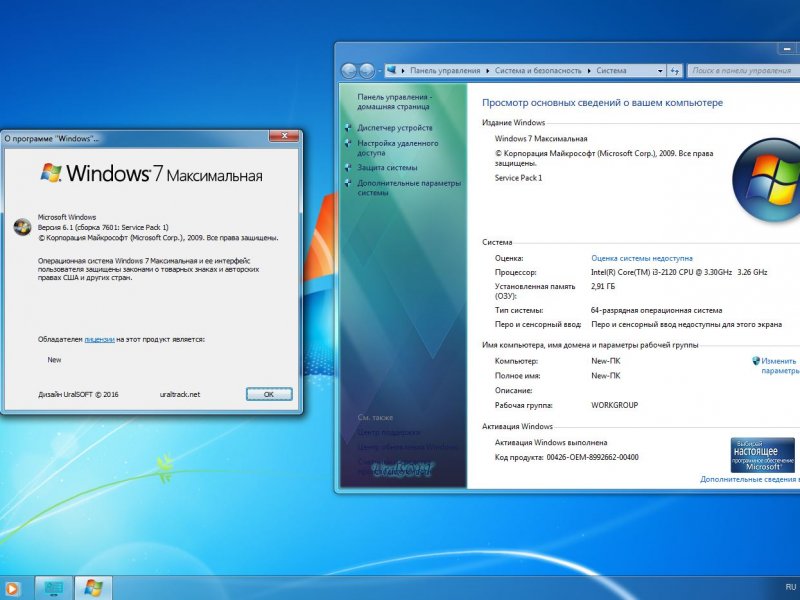The height and width of the screenshot is (600, 800).
Task: Focus the 'Поиск в панели управления' search box
Action: 743,71
